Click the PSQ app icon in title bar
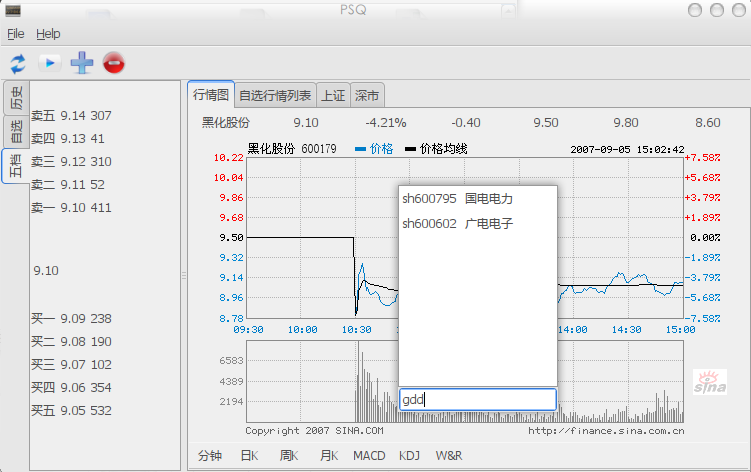Screen dimensions: 751x472 point(13,10)
